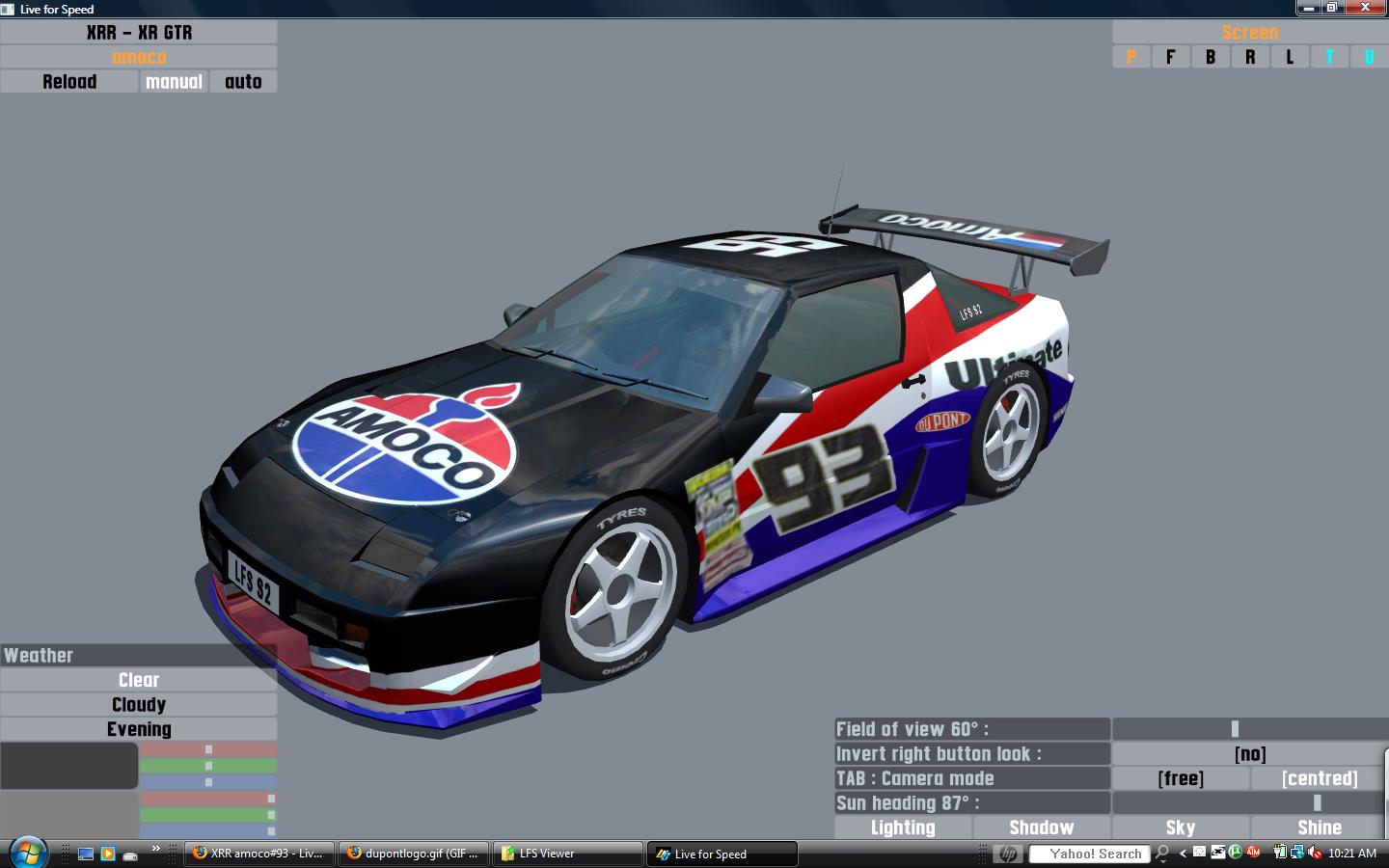Click the network tray icon
This screenshot has width=1389, height=868.
click(1297, 853)
